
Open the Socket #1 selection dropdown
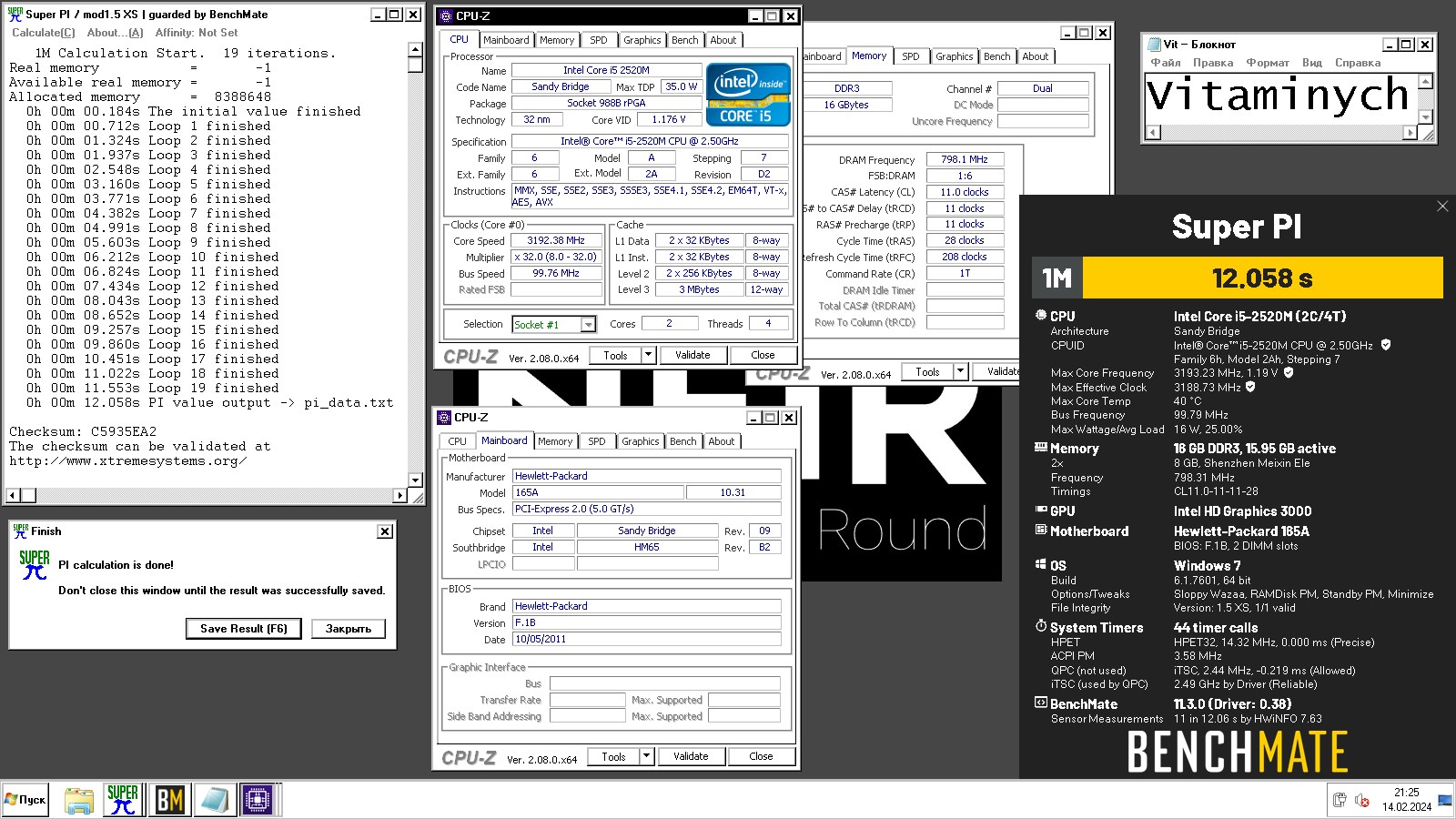tap(589, 325)
